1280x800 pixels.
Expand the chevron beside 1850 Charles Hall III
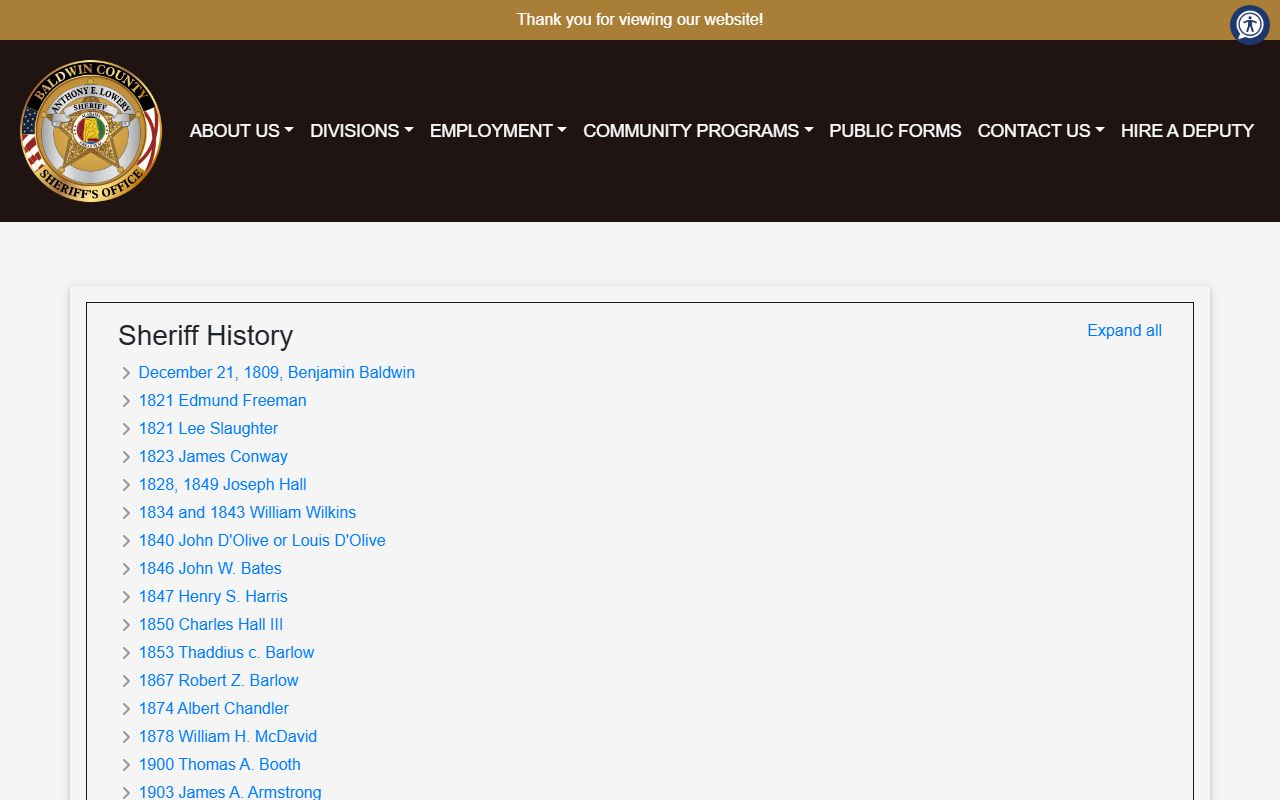126,625
